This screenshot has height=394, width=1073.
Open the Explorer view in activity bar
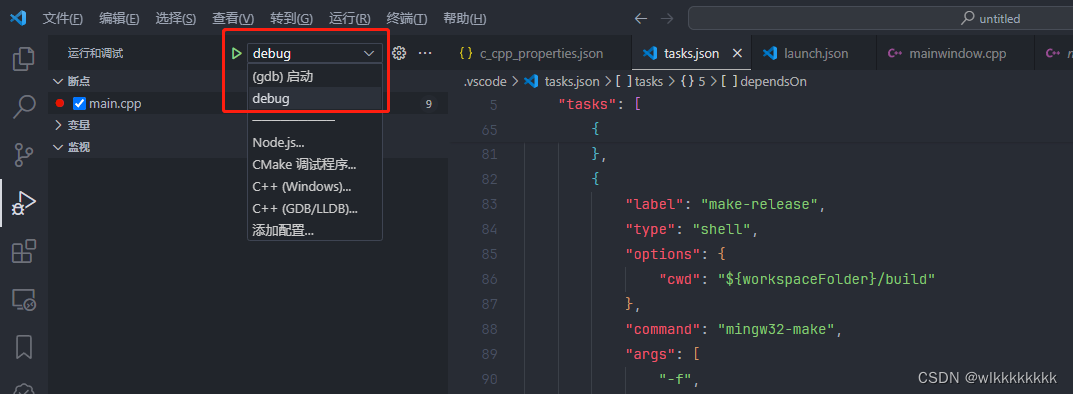tap(24, 60)
